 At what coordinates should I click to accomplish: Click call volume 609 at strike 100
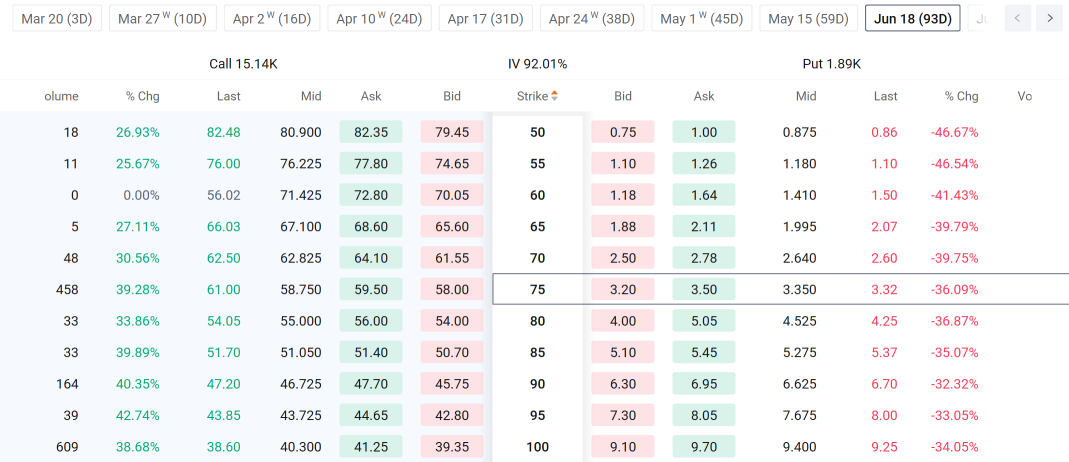[x=67, y=447]
